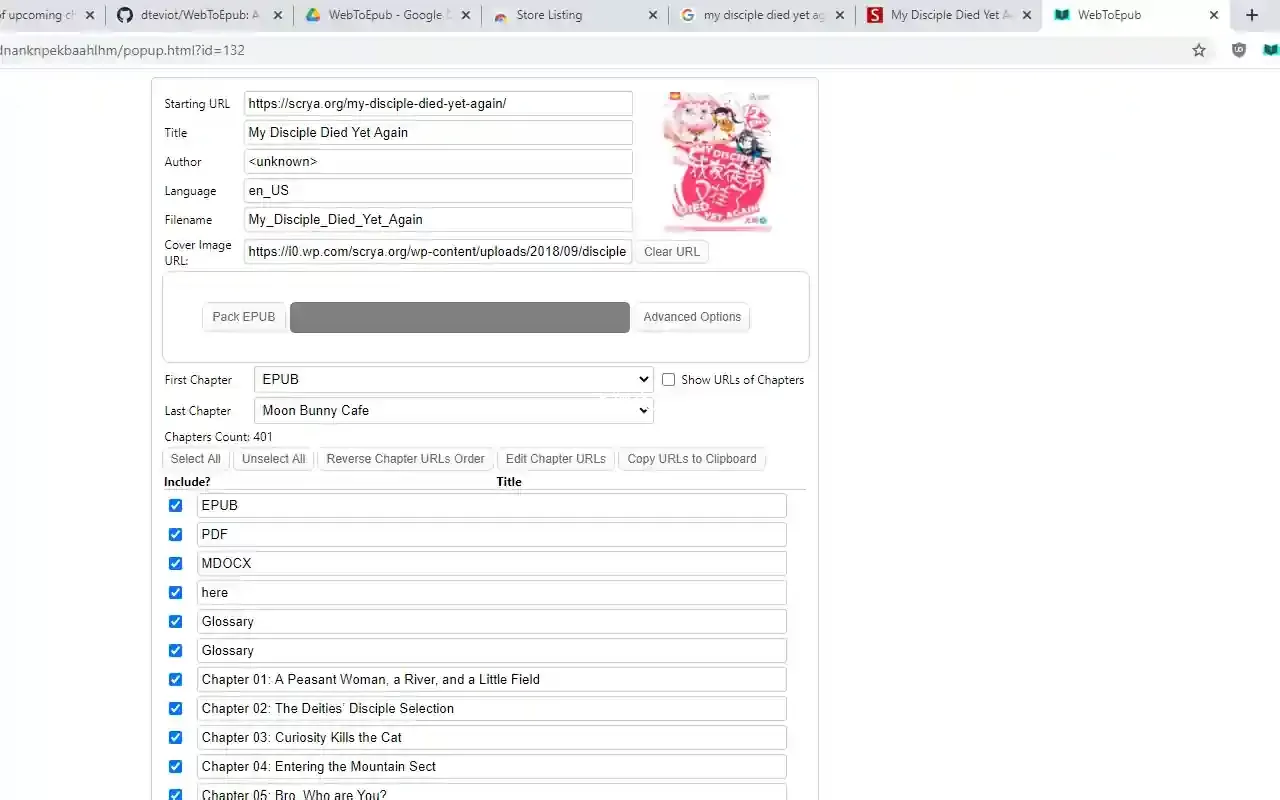Click the Chapter 04 Entering the Mountain Sect title
The width and height of the screenshot is (1280, 800).
[x=491, y=766]
